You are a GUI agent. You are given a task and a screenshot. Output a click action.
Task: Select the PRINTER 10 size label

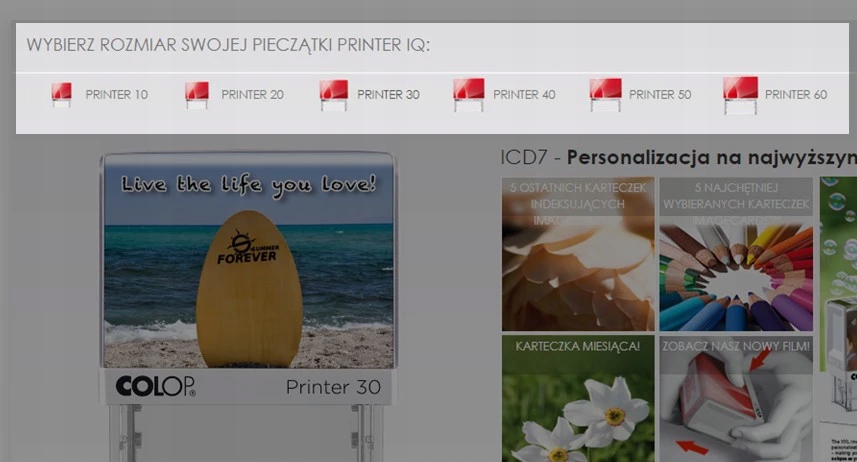point(116,95)
